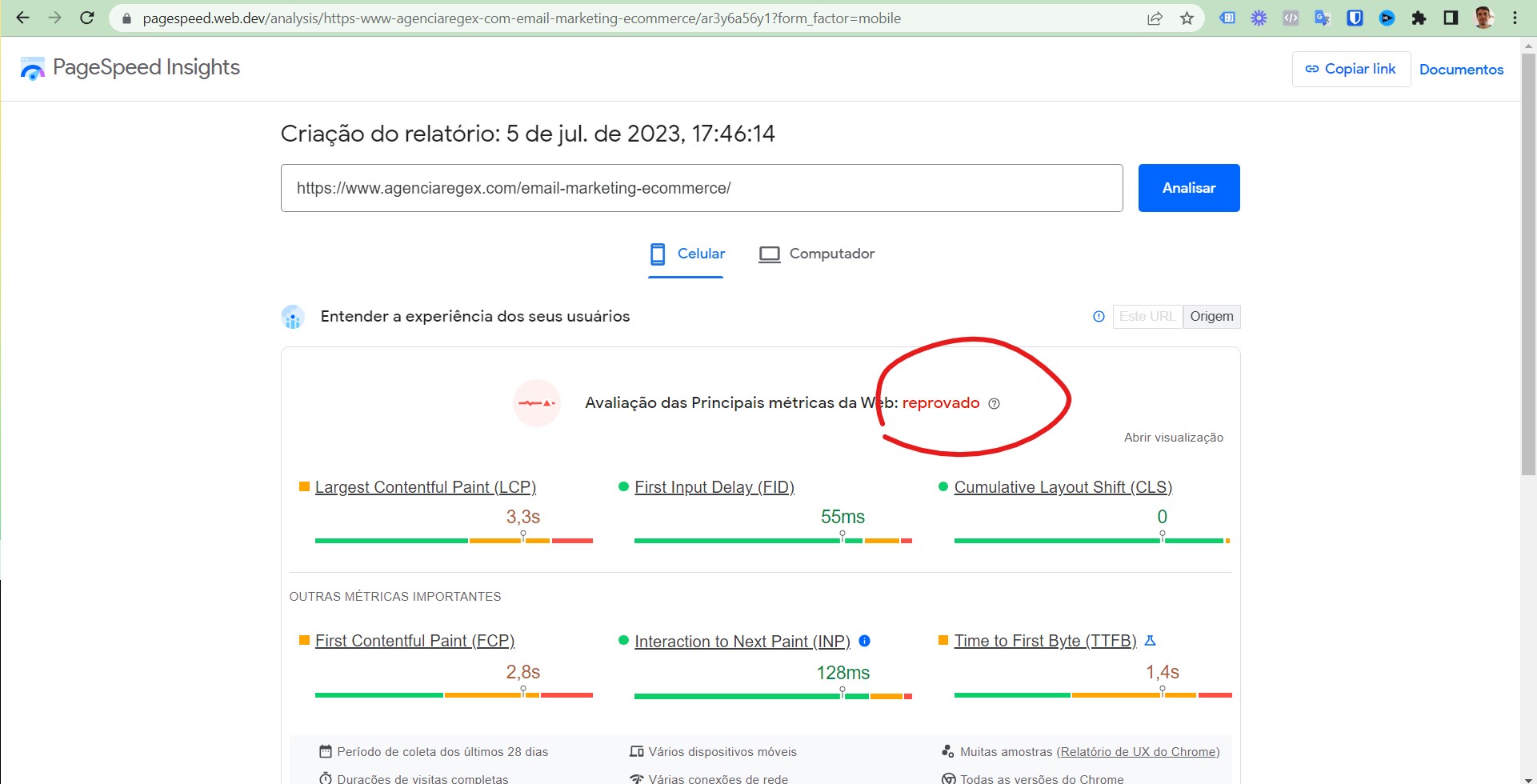Screen dimensions: 1537x784
Task: Click the FCP value 2,8s
Action: [523, 672]
